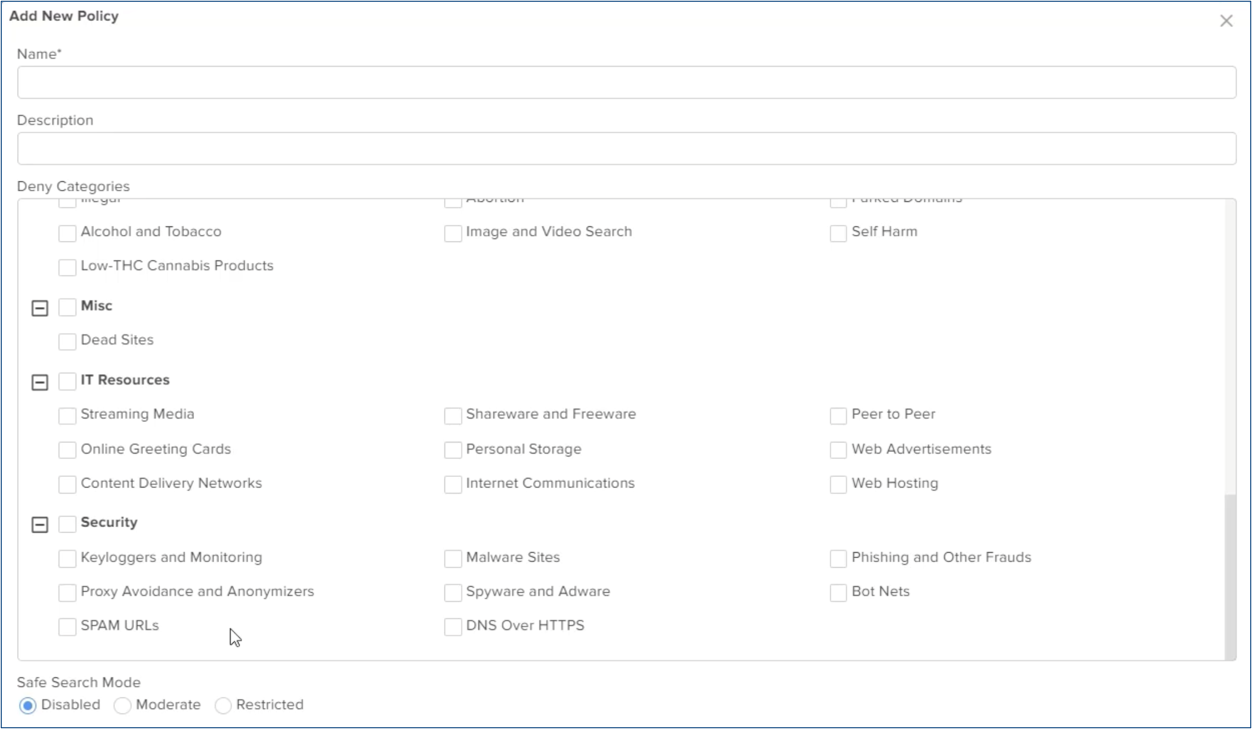Close the Add New Policy dialog
This screenshot has height=729, width=1252.
point(1229,20)
